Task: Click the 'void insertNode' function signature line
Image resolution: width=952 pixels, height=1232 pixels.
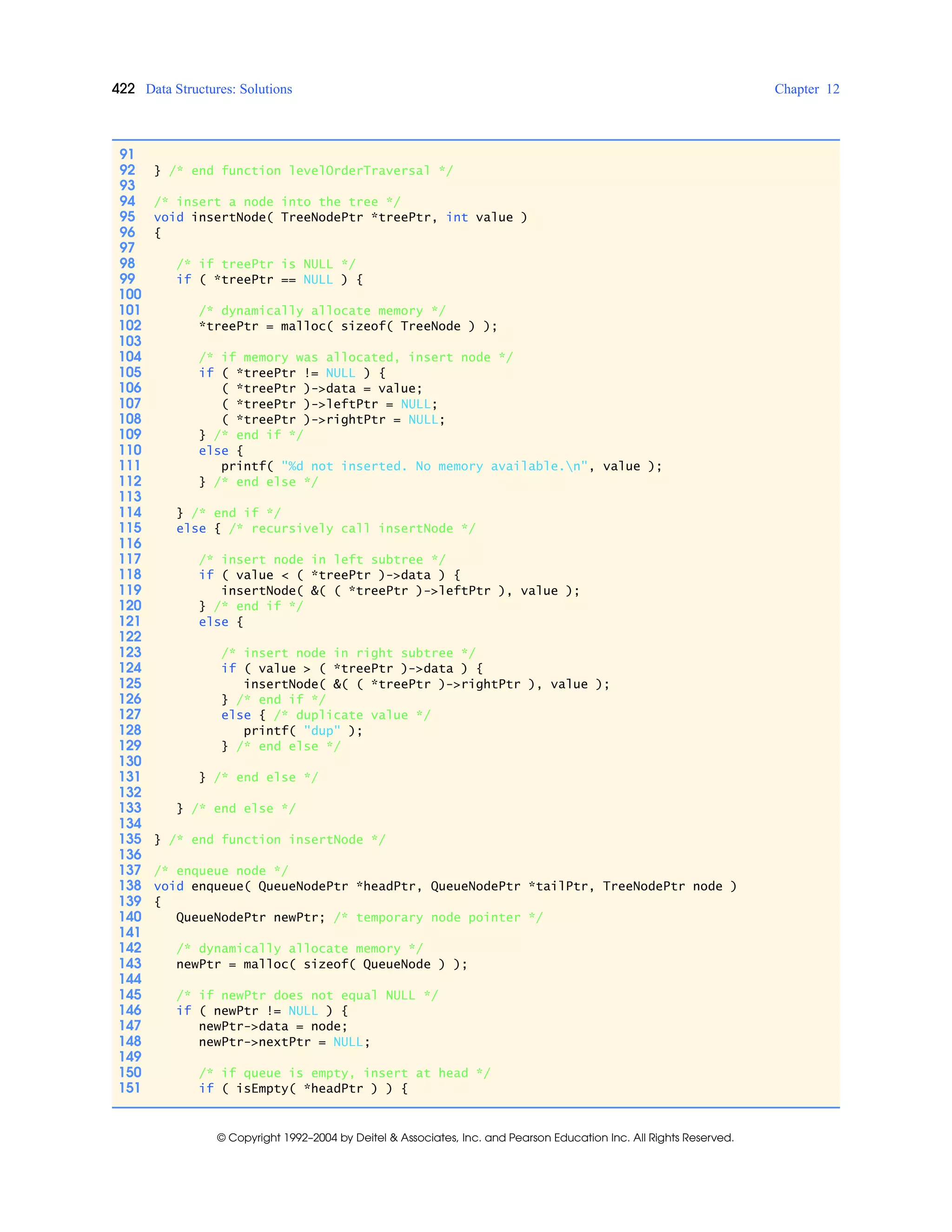Action: (341, 217)
